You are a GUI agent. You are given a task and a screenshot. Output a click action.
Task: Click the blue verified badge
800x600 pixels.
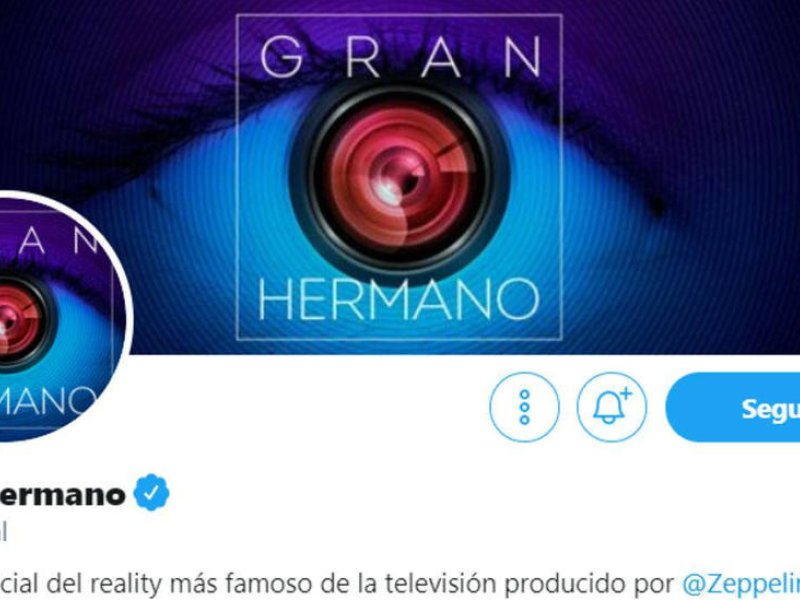pos(152,492)
